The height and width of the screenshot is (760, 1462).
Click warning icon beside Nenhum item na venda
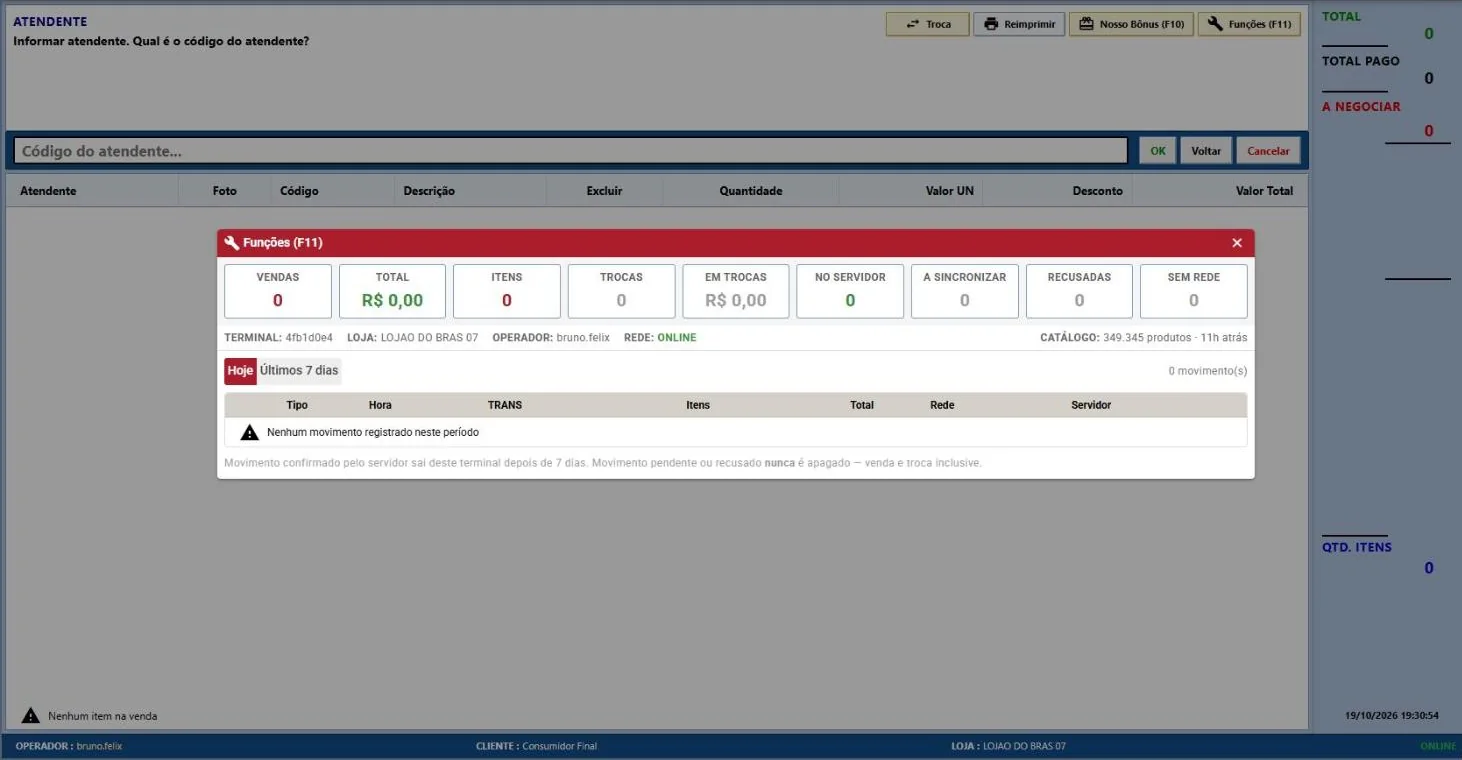pyautogui.click(x=31, y=715)
